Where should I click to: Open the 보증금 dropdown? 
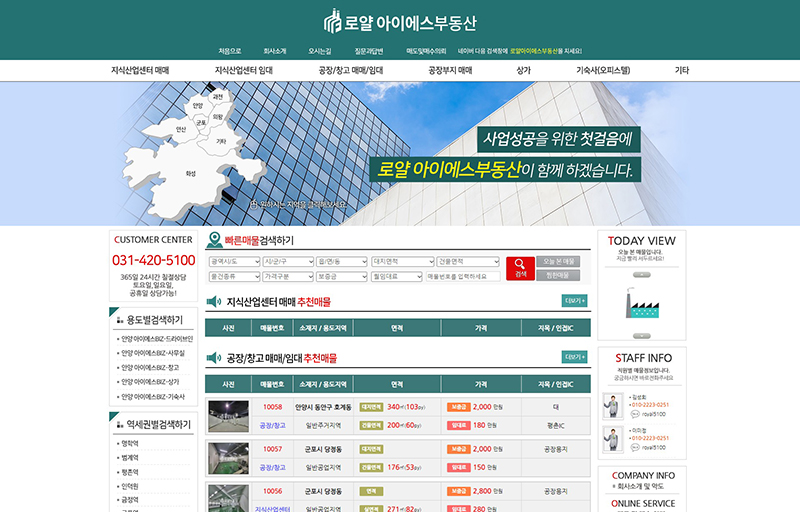pos(342,276)
